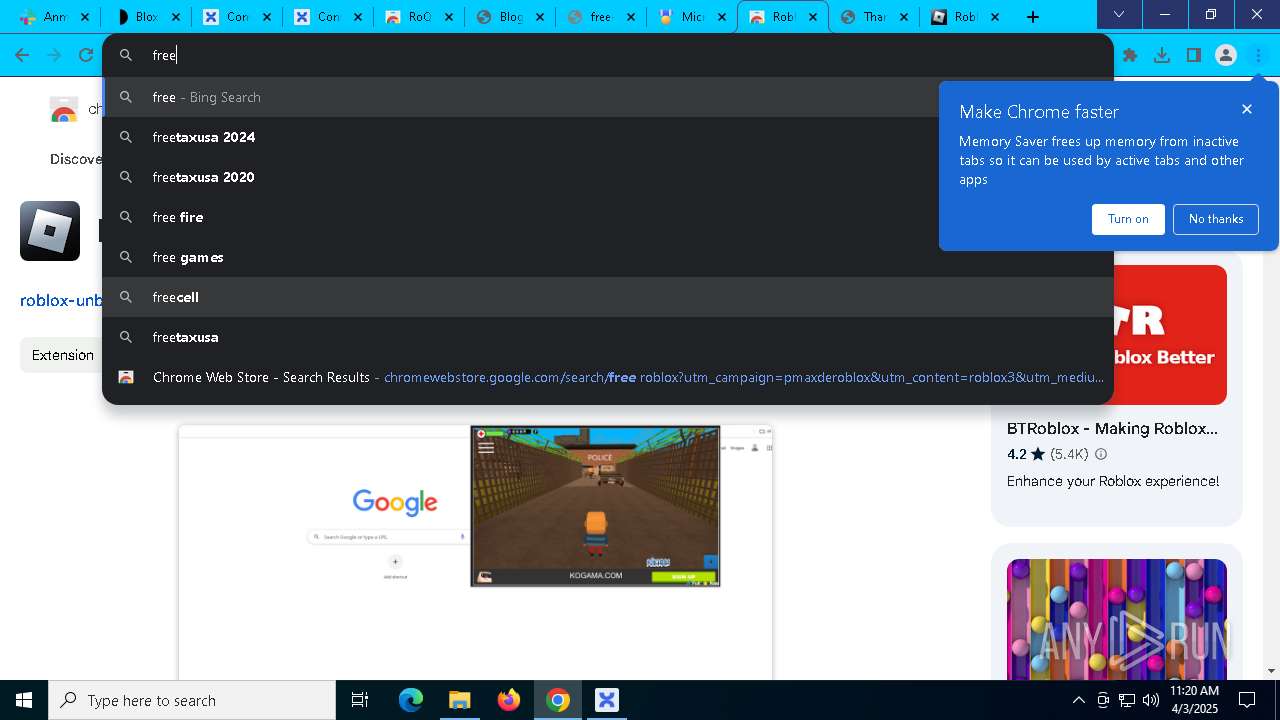Open Chrome Web Store Search Results suggestion
The width and height of the screenshot is (1280, 720).
(608, 377)
